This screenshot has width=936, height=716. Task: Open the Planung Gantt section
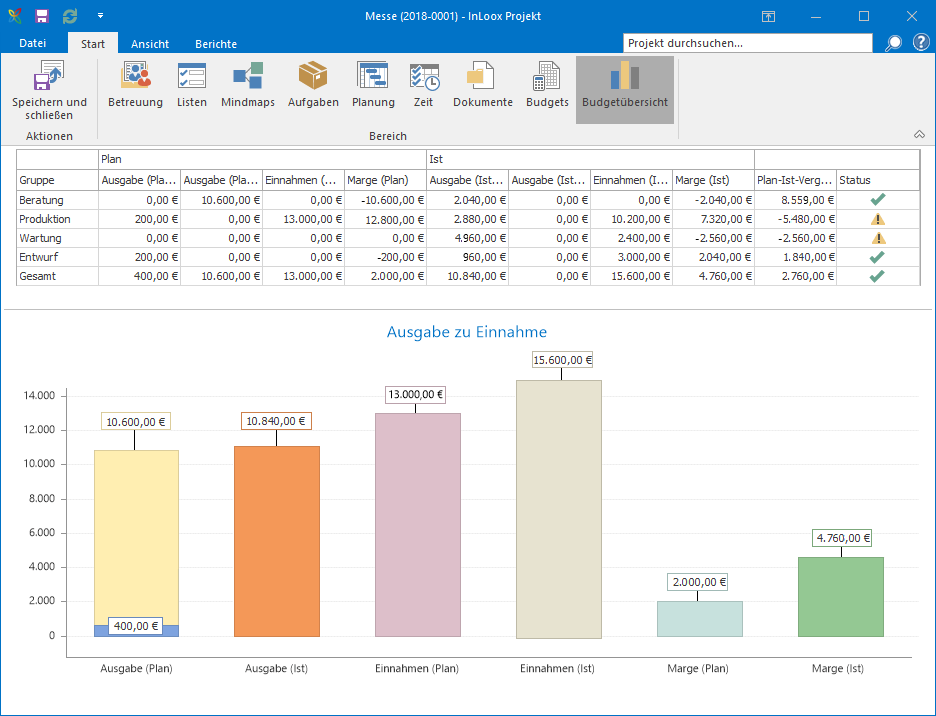coord(373,85)
